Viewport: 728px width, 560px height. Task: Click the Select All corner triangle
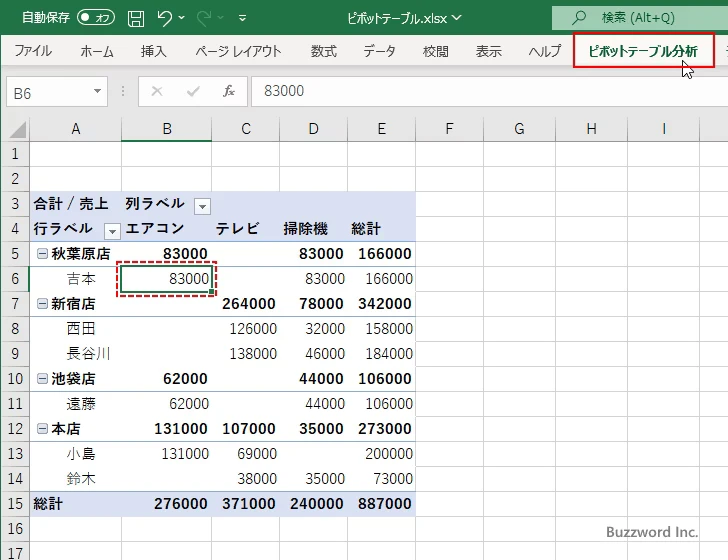(17, 130)
